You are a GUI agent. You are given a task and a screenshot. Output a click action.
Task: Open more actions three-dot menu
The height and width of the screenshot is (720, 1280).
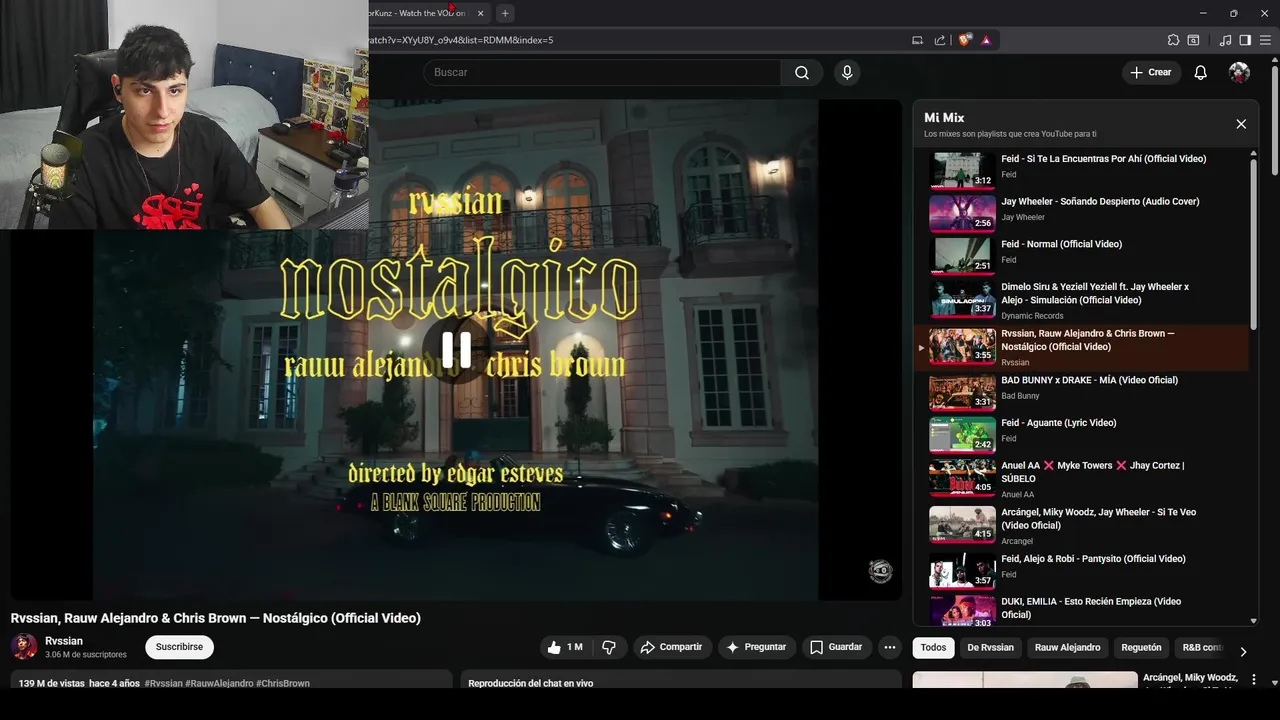[x=889, y=647]
